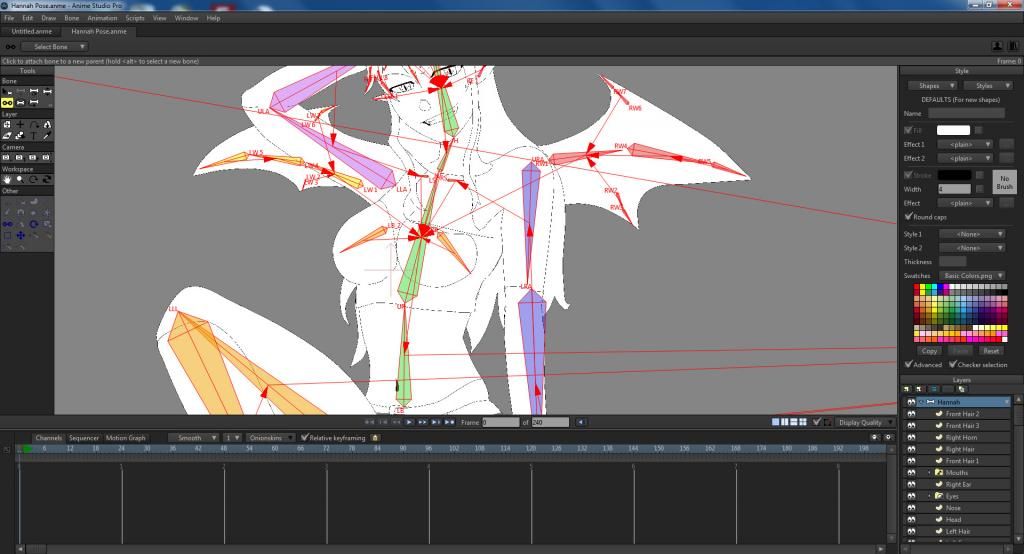Open the Styles dropdown
Image resolution: width=1024 pixels, height=554 pixels.
(988, 86)
